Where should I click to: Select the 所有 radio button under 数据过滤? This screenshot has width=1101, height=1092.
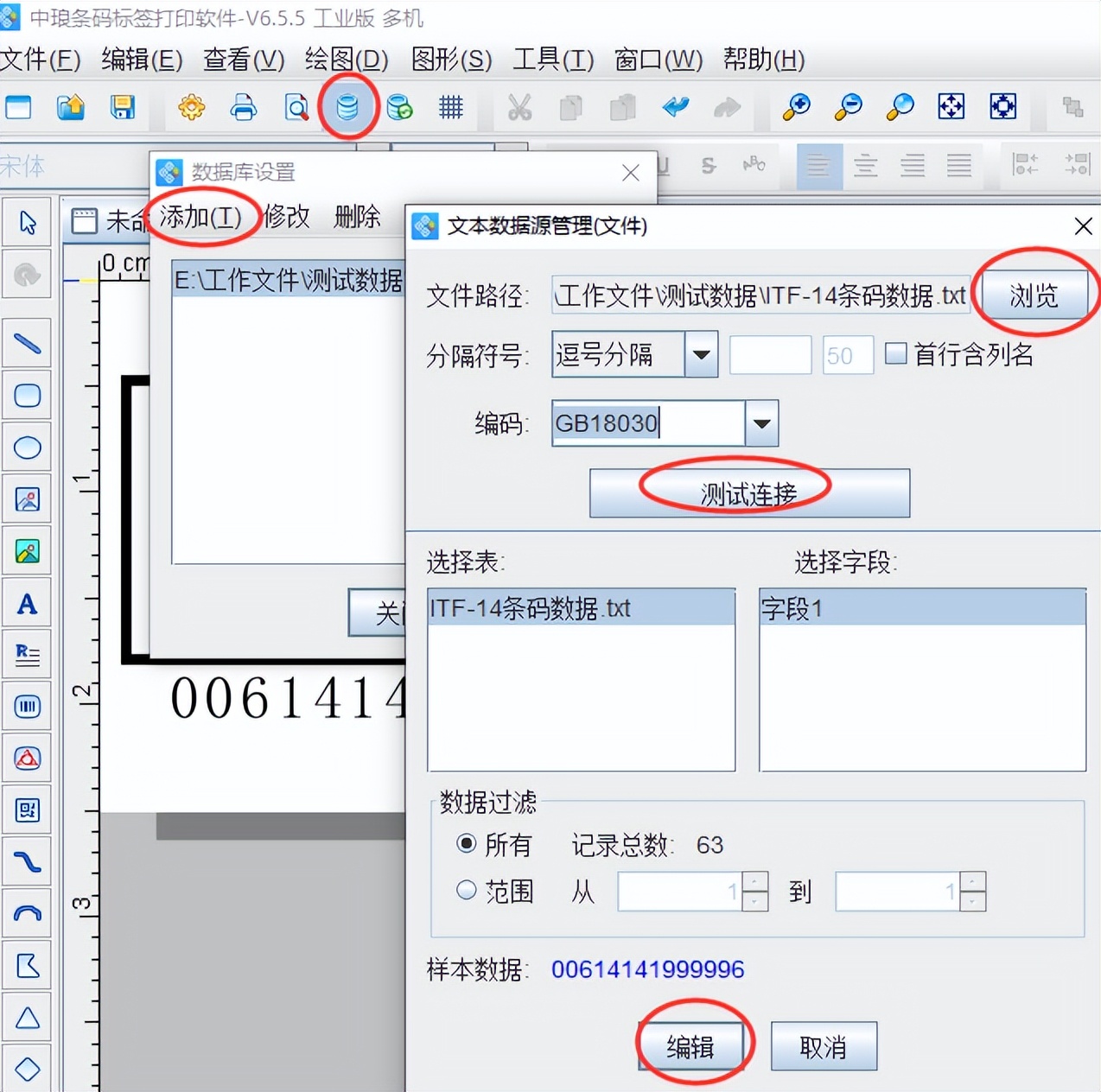point(467,844)
